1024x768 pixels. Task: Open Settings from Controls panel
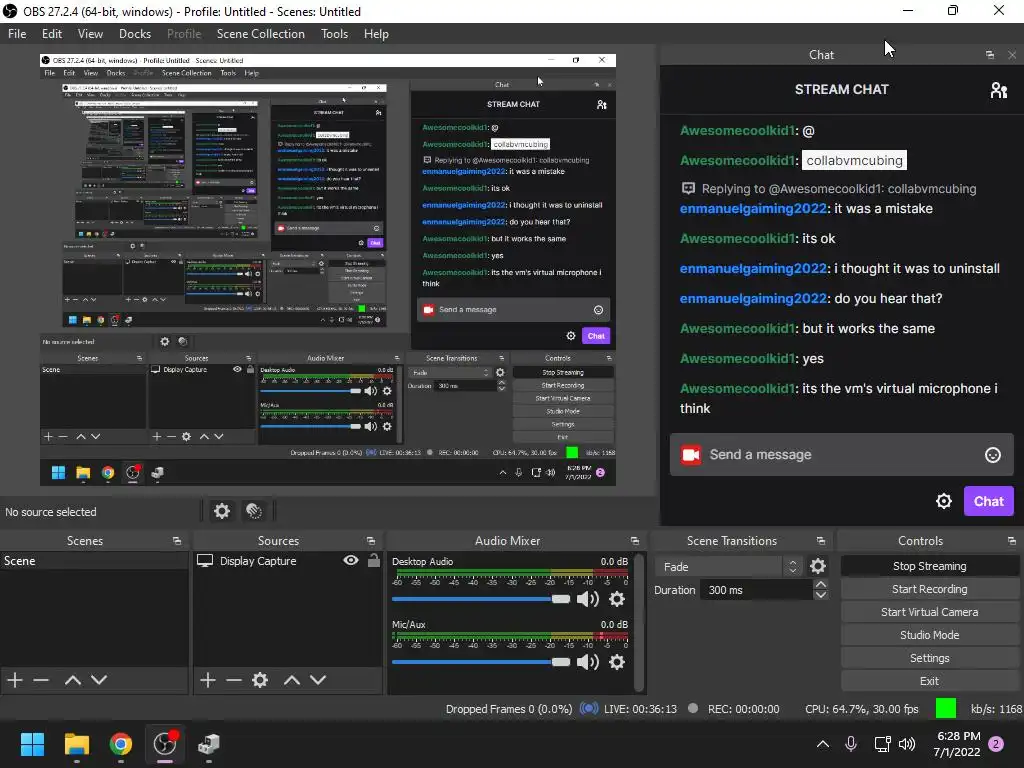click(929, 658)
